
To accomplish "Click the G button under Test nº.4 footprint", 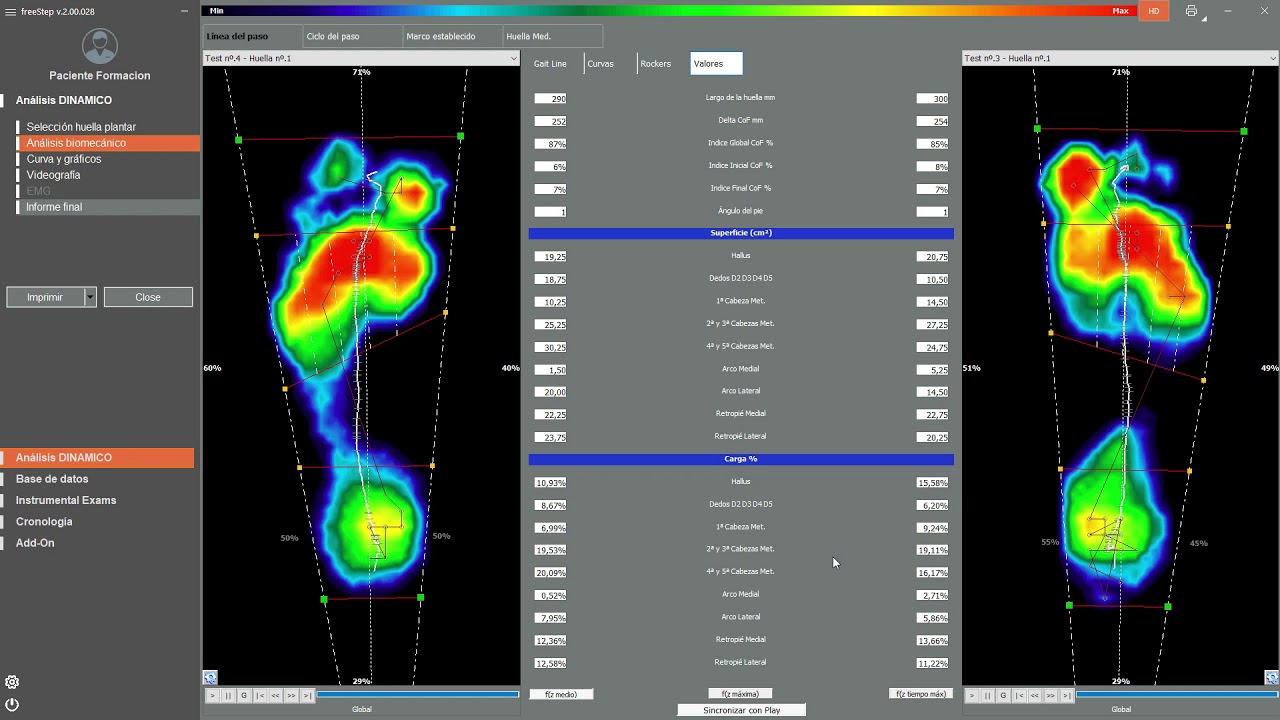I will click(244, 695).
